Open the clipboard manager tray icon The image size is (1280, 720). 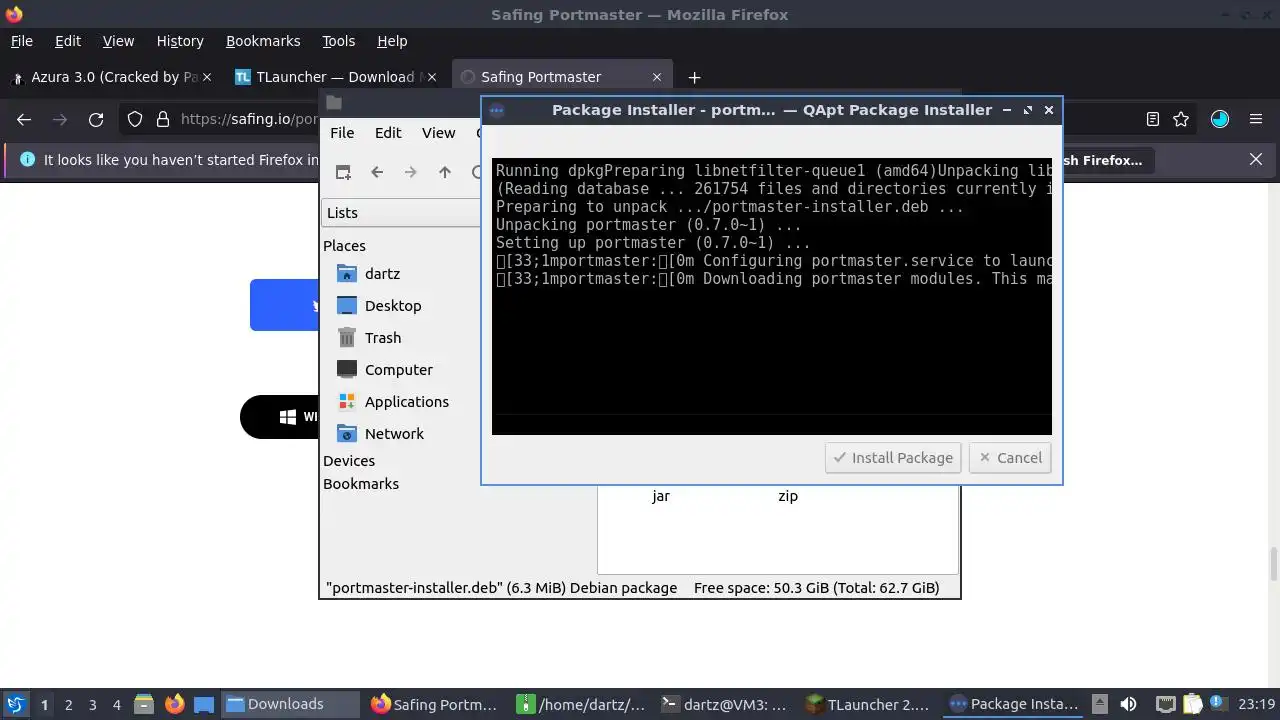tap(1192, 704)
